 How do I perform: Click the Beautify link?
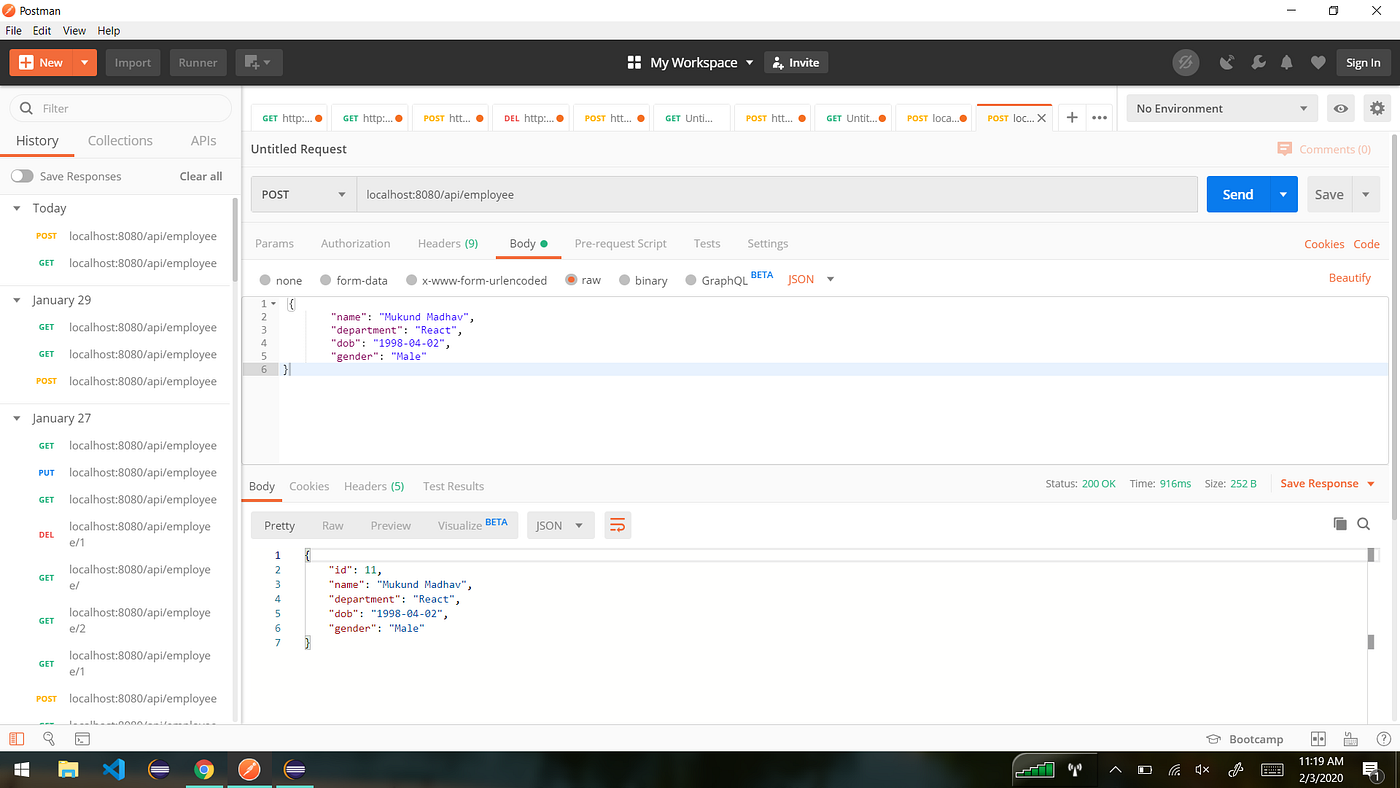(x=1350, y=278)
